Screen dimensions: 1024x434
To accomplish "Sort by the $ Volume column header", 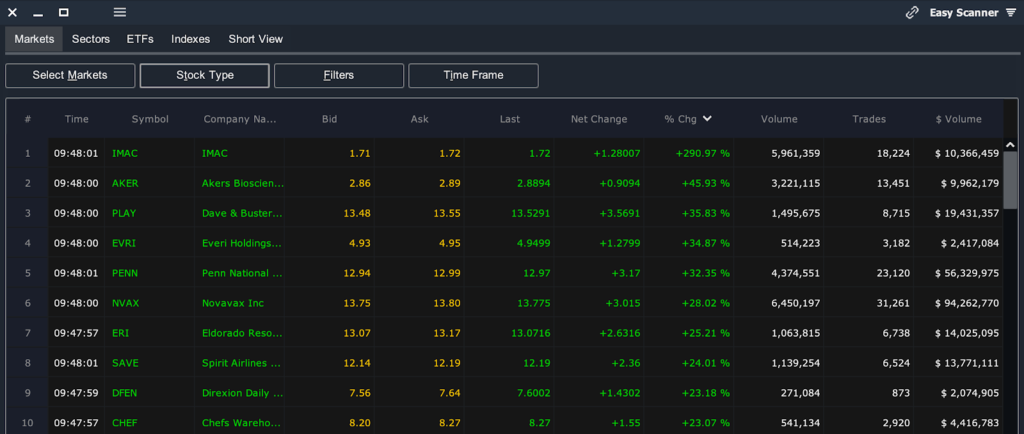I will pyautogui.click(x=958, y=119).
